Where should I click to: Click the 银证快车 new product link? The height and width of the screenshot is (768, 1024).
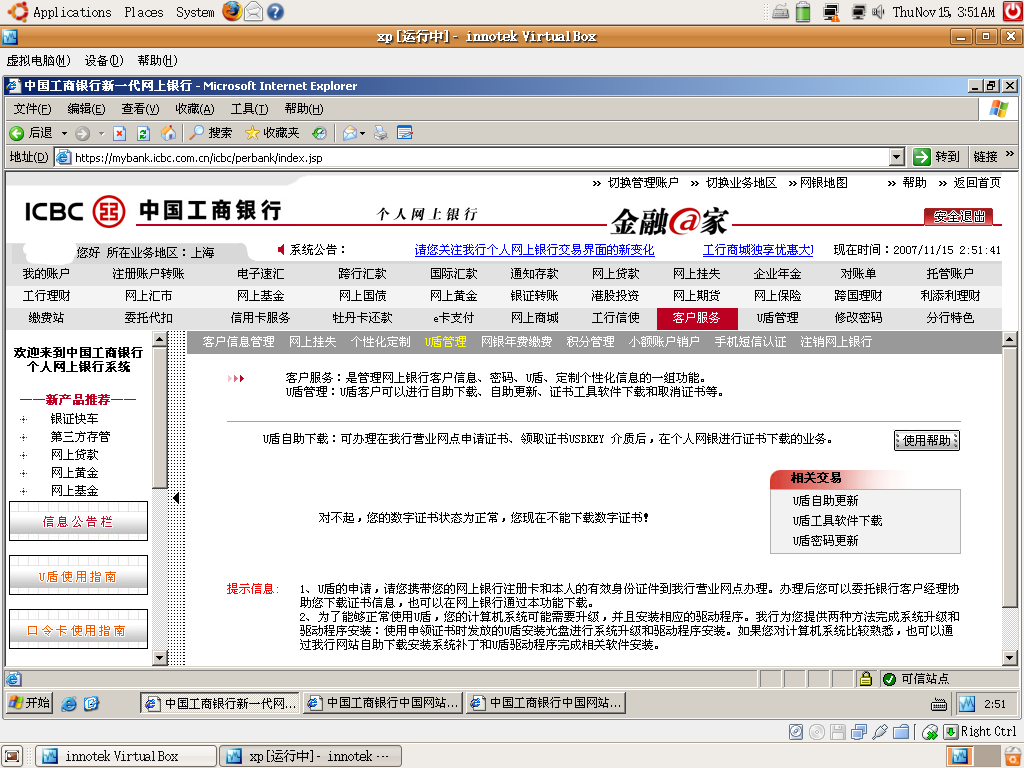[x=74, y=419]
